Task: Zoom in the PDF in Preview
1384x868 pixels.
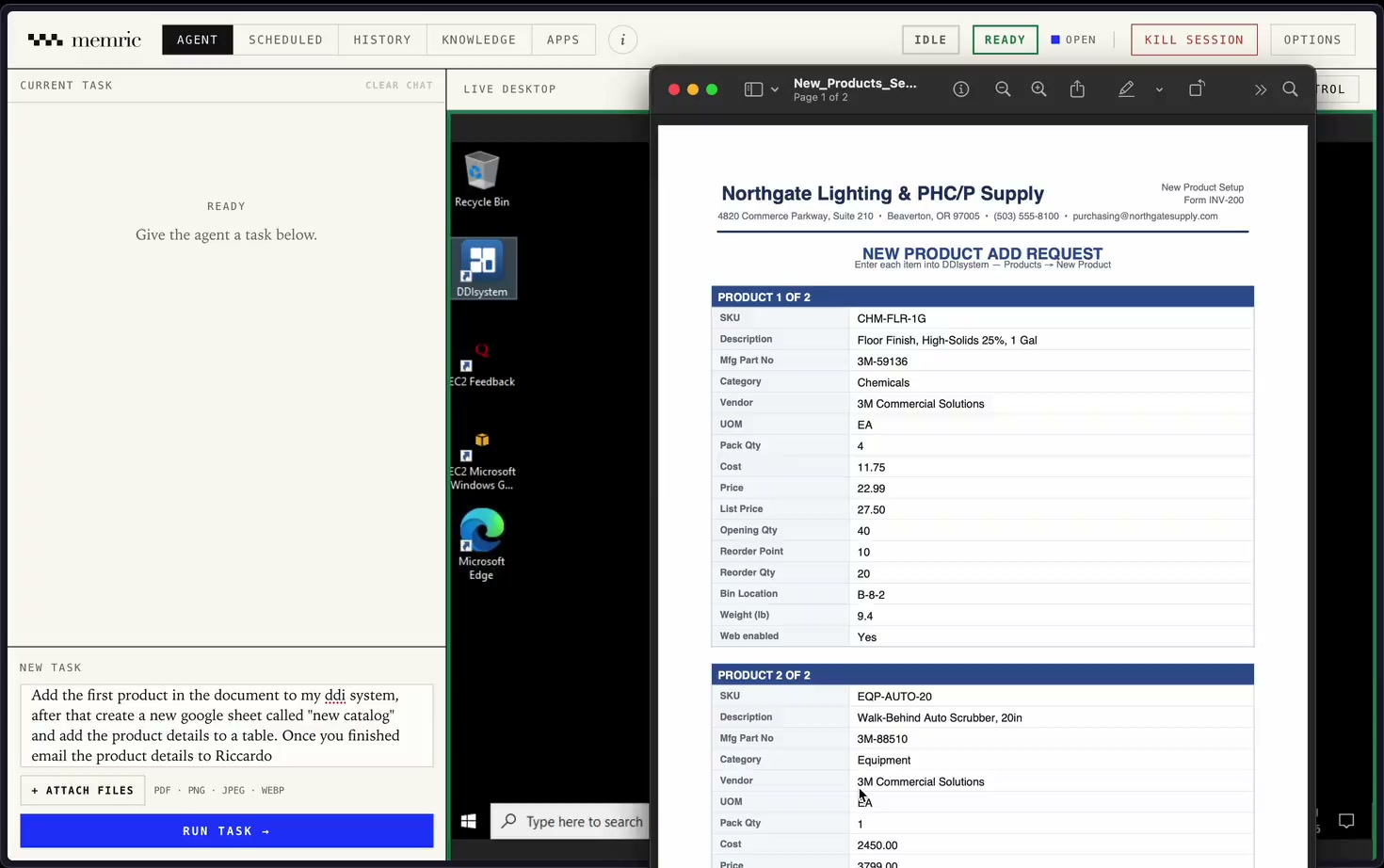Action: pyautogui.click(x=1038, y=89)
